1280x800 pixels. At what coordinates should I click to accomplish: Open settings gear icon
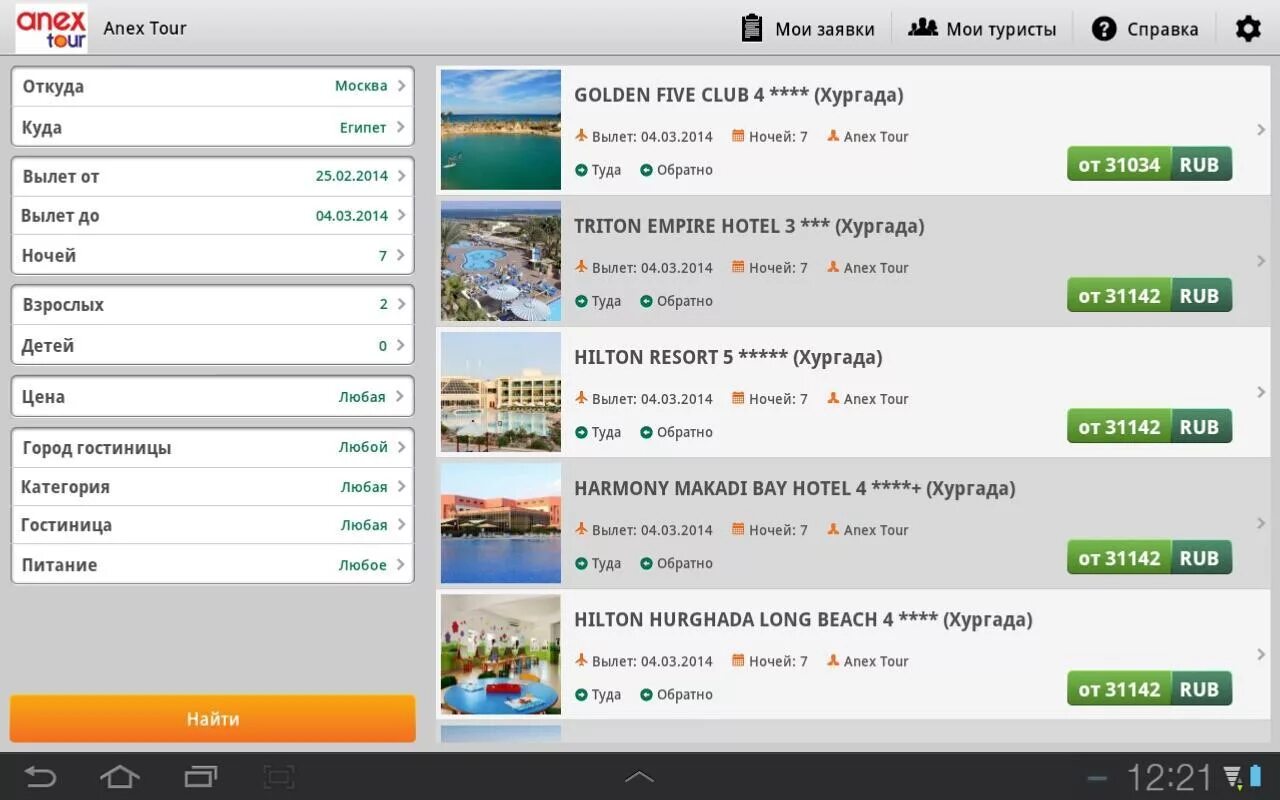point(1248,28)
